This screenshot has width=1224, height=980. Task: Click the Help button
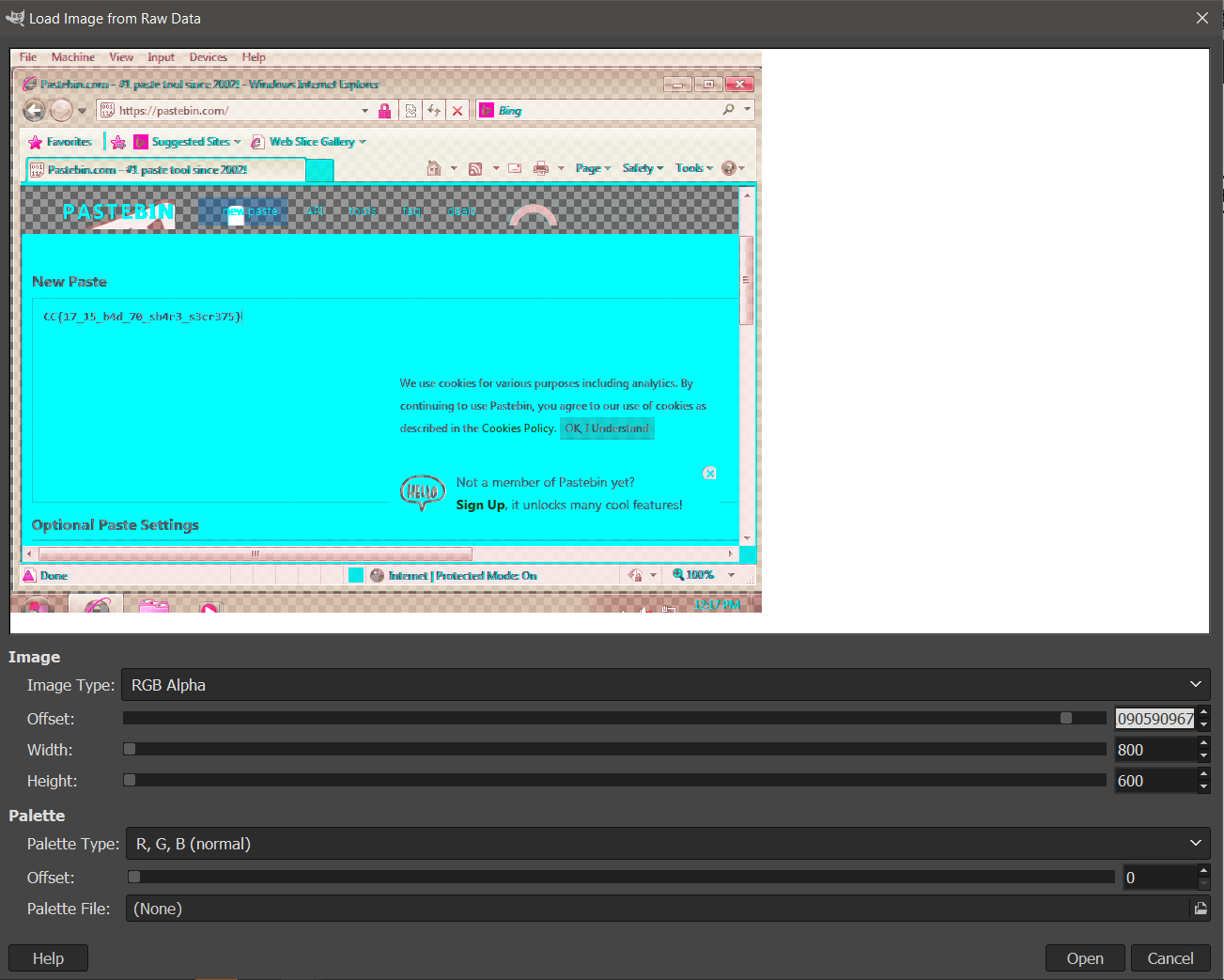point(48,958)
